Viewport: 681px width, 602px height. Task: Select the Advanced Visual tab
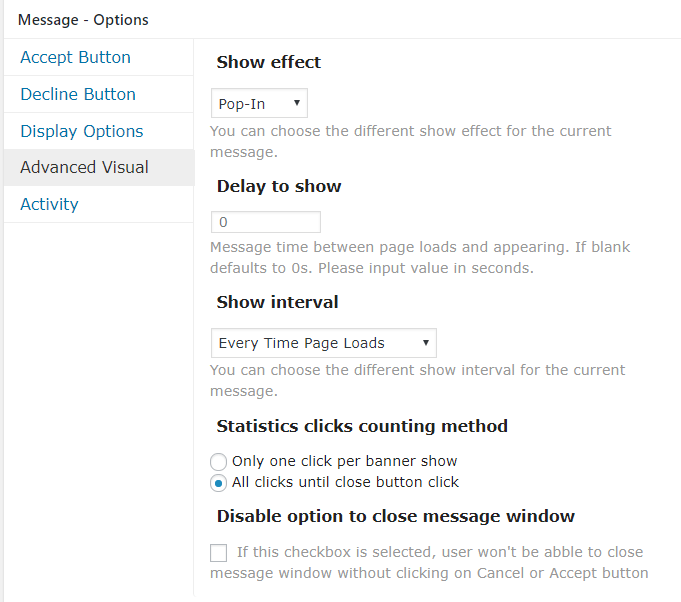tap(84, 167)
